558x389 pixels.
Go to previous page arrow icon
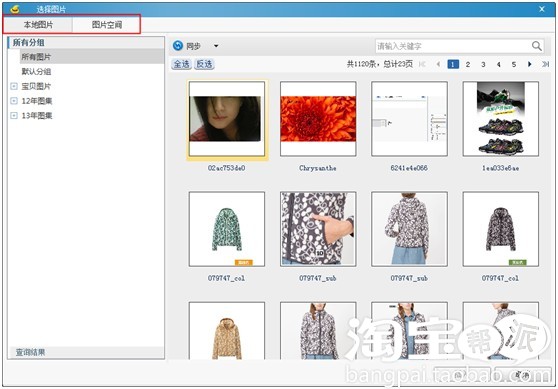[x=438, y=64]
